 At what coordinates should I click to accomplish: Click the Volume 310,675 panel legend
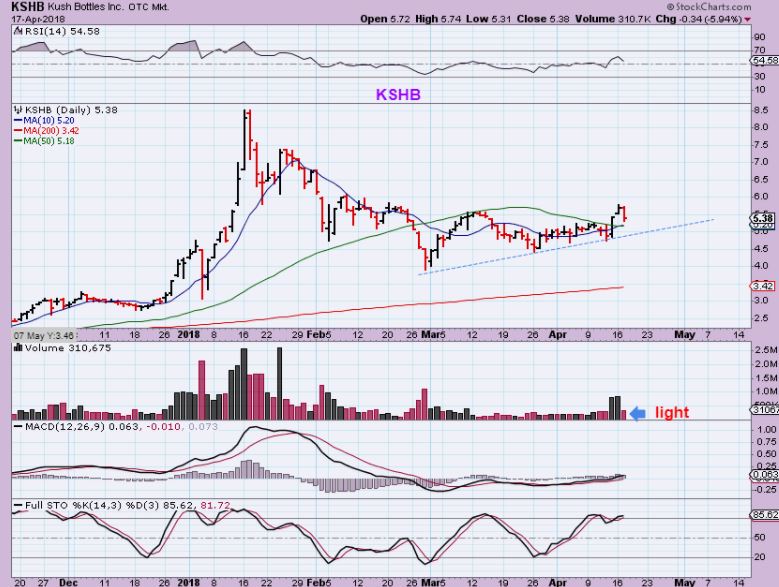[x=68, y=348]
